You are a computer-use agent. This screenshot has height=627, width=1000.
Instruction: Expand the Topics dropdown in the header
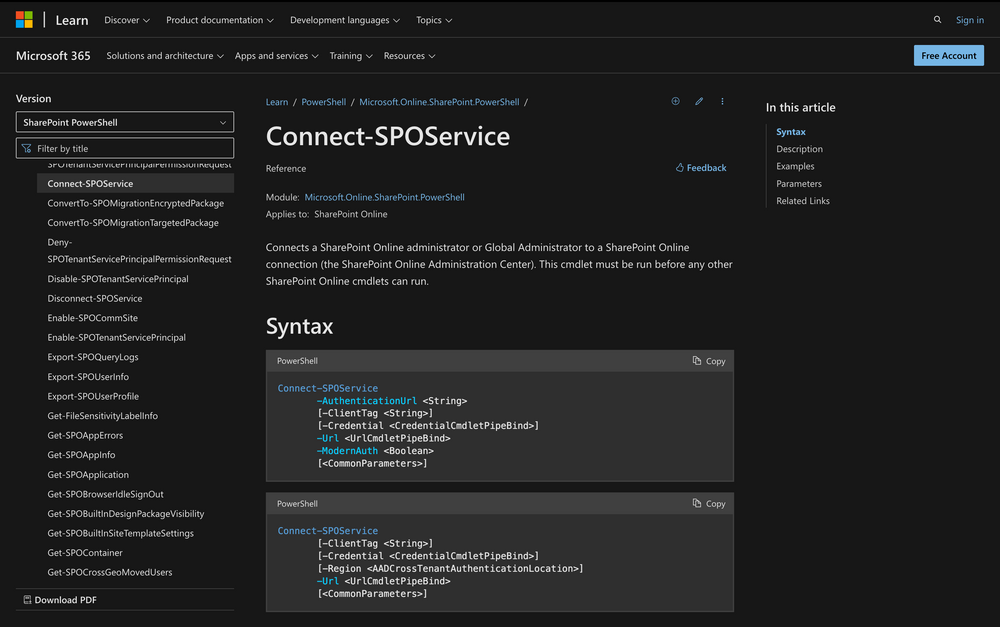pos(433,19)
